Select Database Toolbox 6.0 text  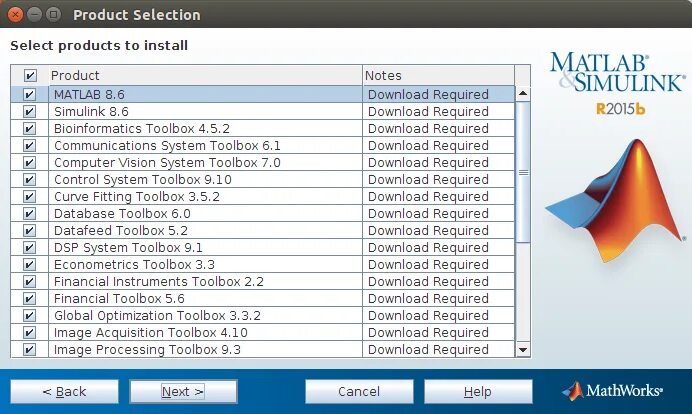122,213
